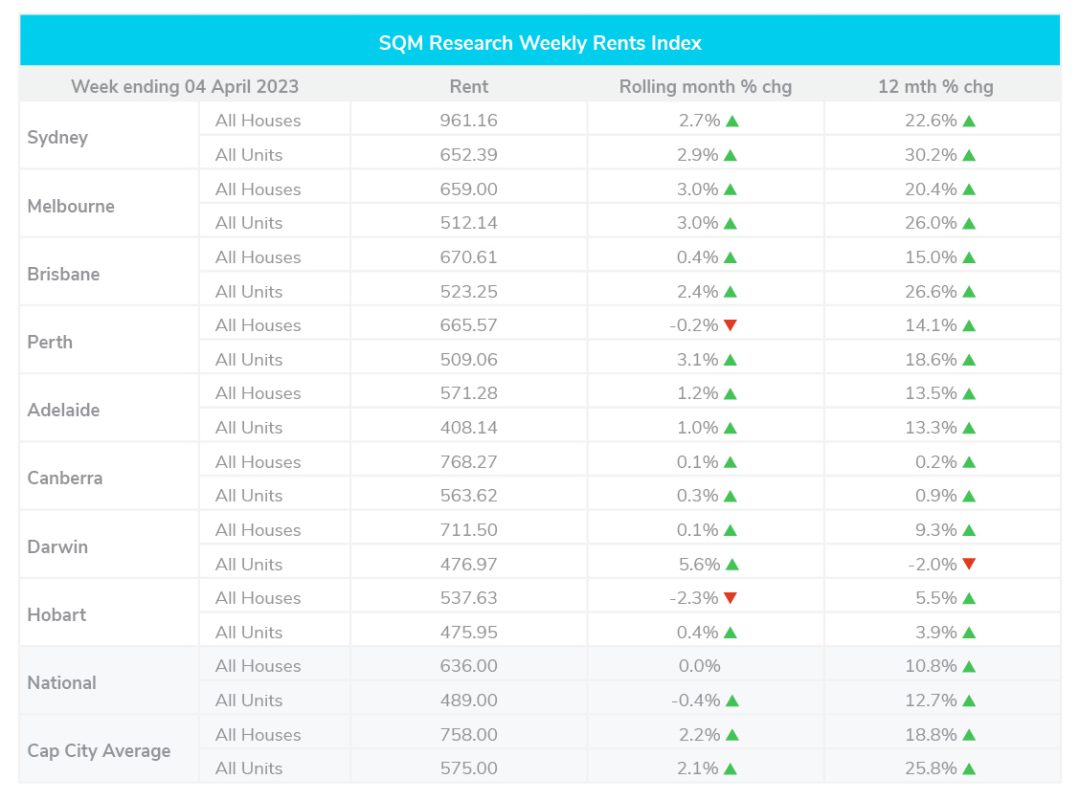Click the green up arrow beside 10.8%
The image size is (1080, 801).
point(969,666)
